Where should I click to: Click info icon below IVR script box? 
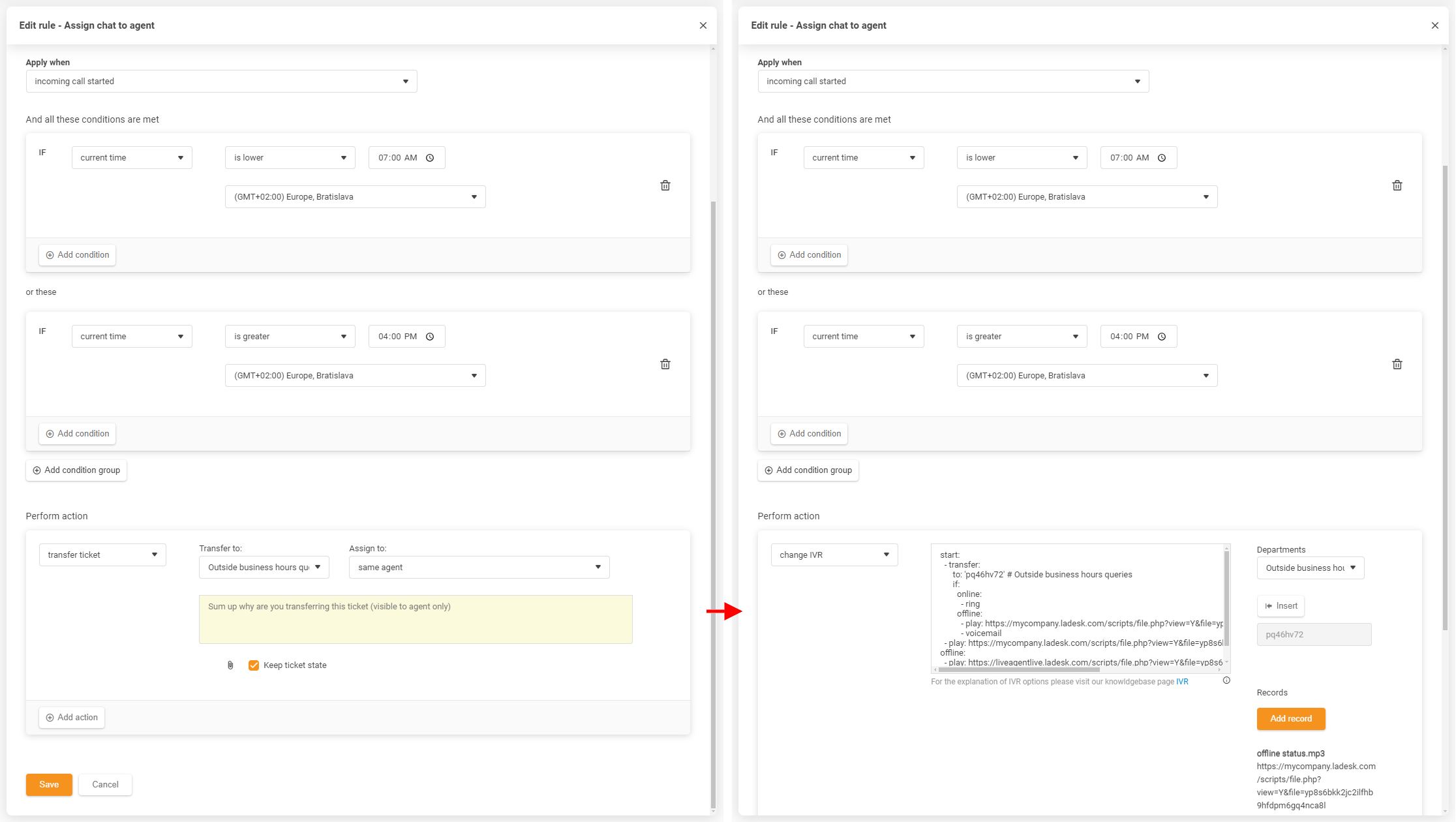(1226, 680)
